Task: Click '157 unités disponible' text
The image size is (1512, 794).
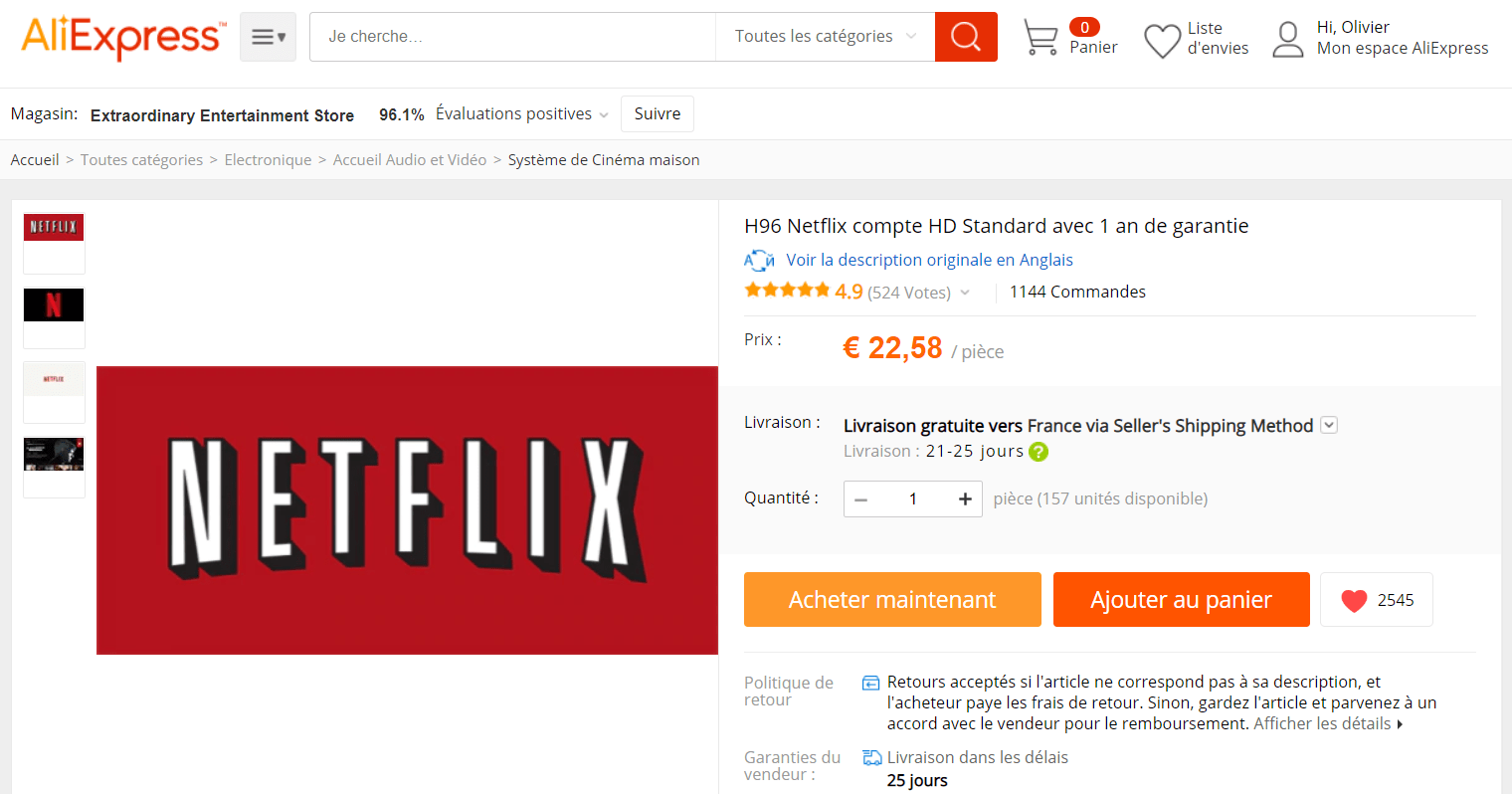Action: [x=1122, y=498]
